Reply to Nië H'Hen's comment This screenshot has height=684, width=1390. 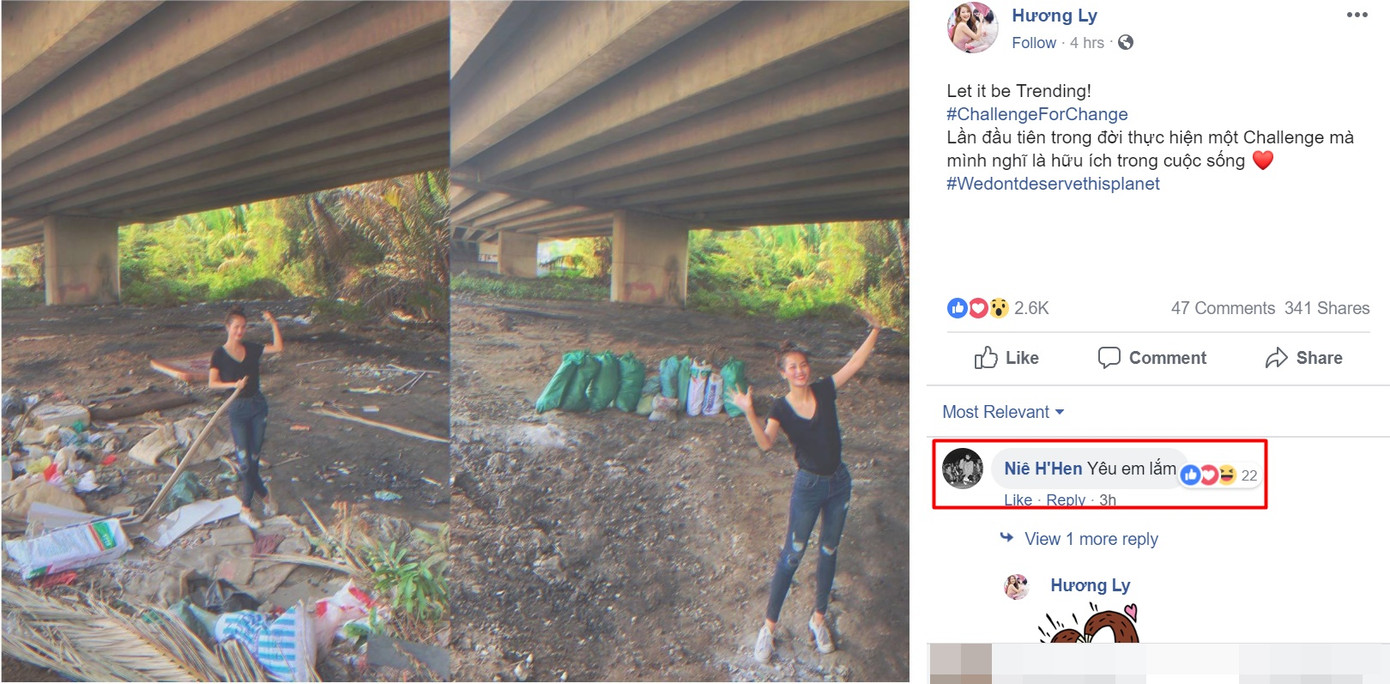[x=1065, y=500]
